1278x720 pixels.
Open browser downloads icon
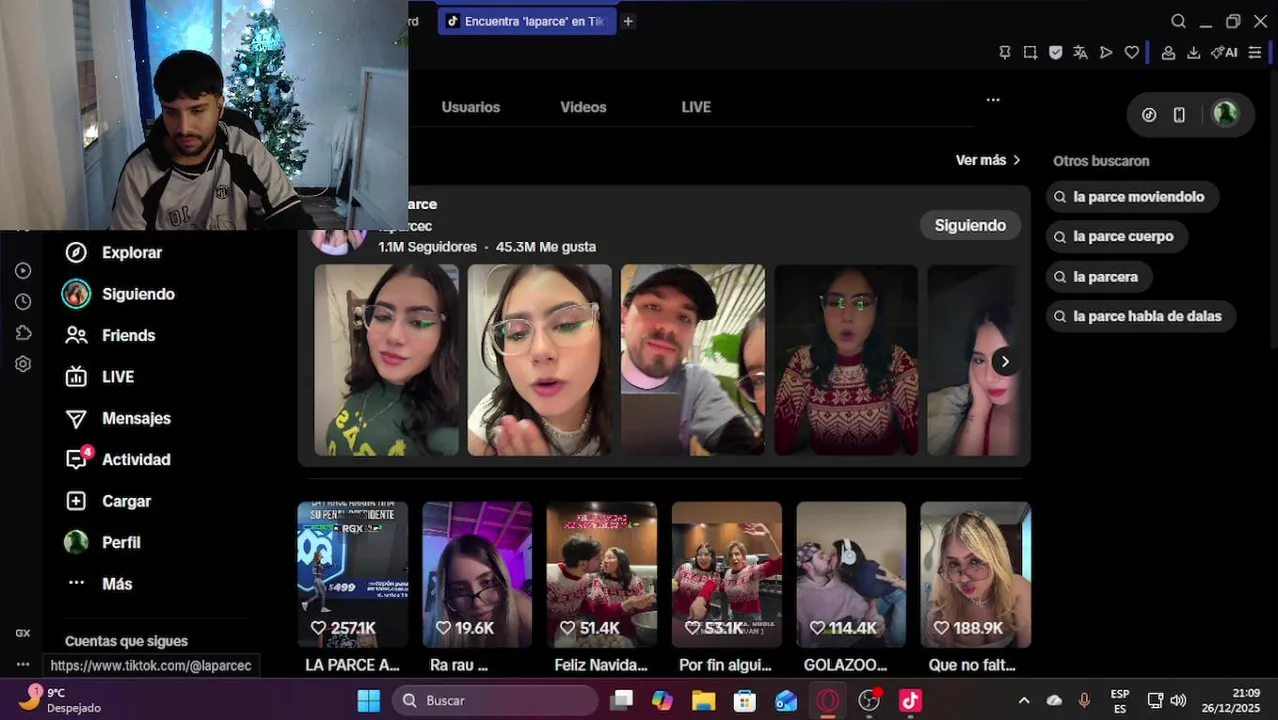pyautogui.click(x=1193, y=53)
